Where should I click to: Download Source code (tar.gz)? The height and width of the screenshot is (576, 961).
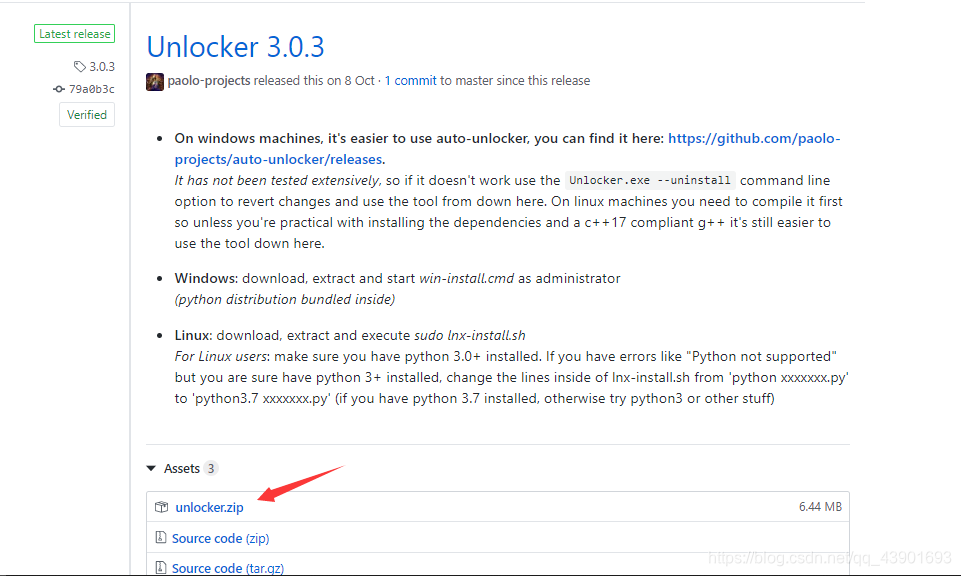pos(227,568)
